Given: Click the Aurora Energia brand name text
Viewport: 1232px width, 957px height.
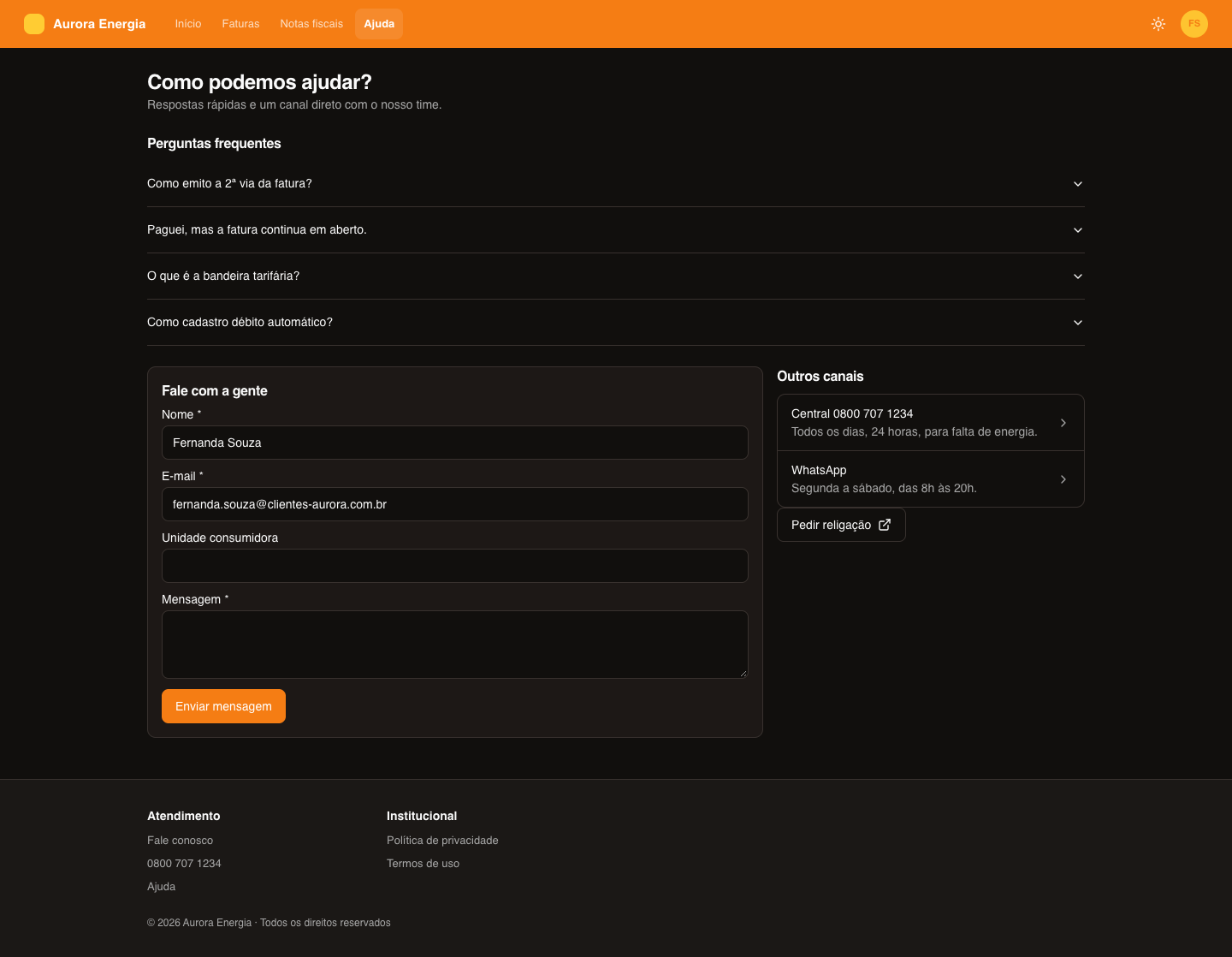Looking at the screenshot, I should tap(99, 24).
